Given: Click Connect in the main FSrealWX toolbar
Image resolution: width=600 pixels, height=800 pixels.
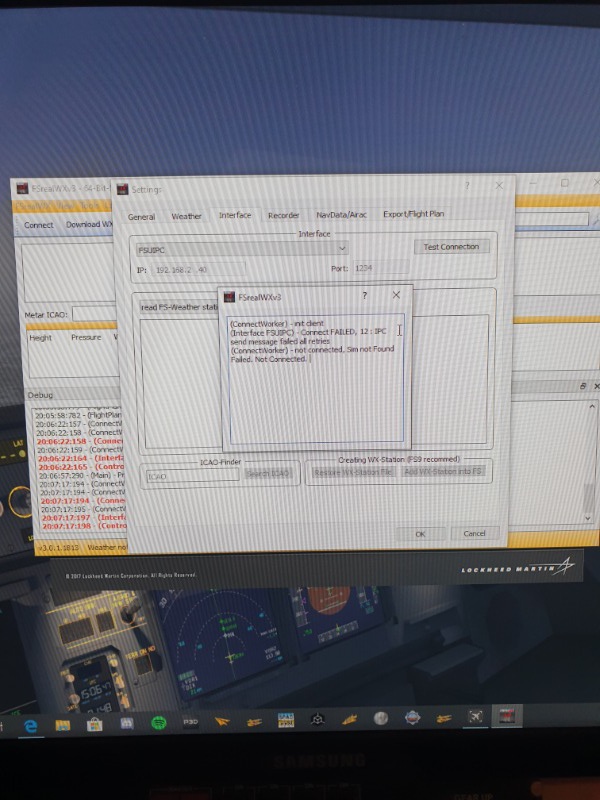Looking at the screenshot, I should 39,225.
